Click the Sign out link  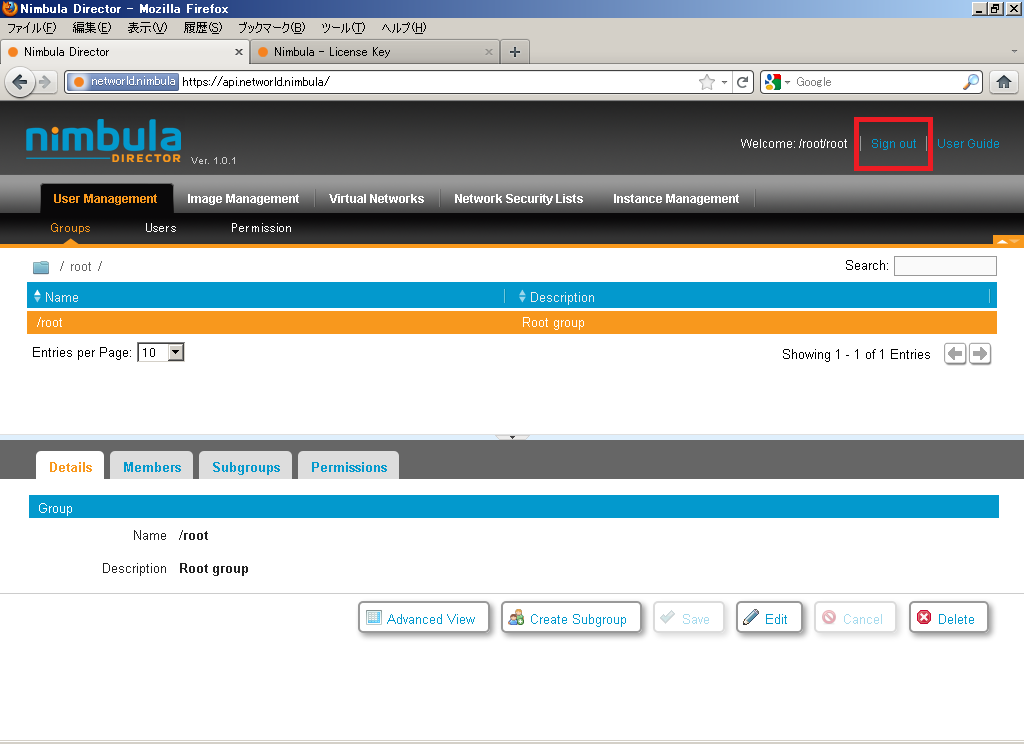(893, 144)
